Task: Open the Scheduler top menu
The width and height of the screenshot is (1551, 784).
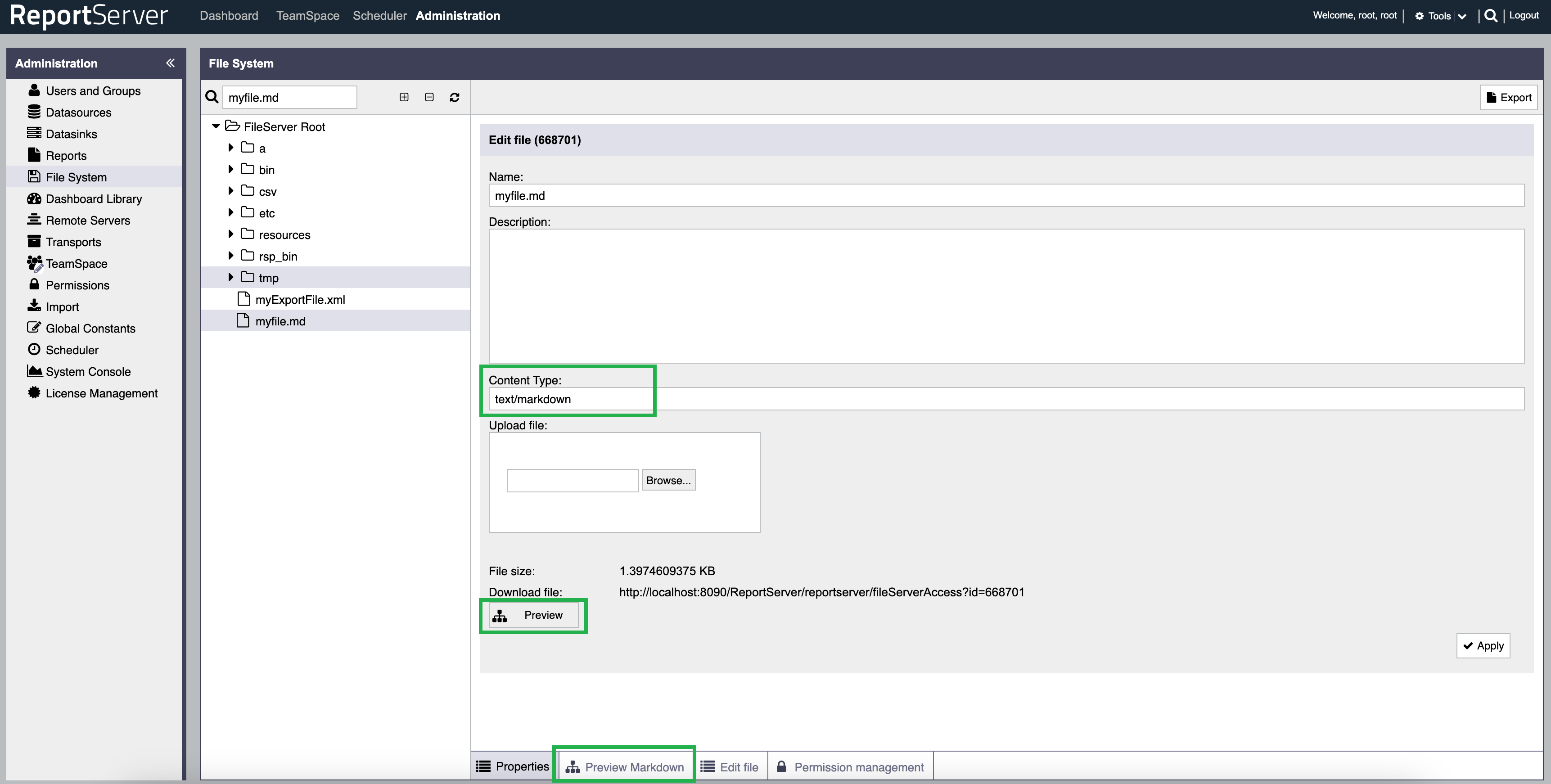Action: click(379, 16)
